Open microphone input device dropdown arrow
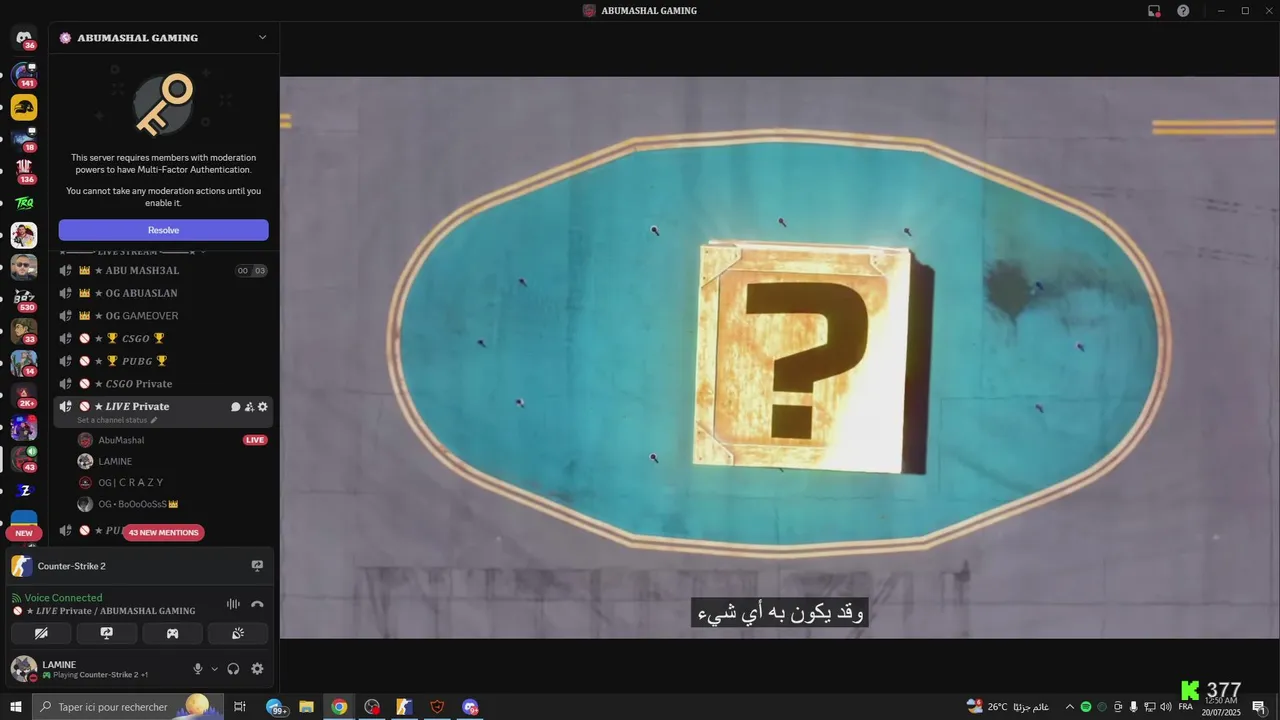The width and height of the screenshot is (1280, 720). tap(214, 669)
